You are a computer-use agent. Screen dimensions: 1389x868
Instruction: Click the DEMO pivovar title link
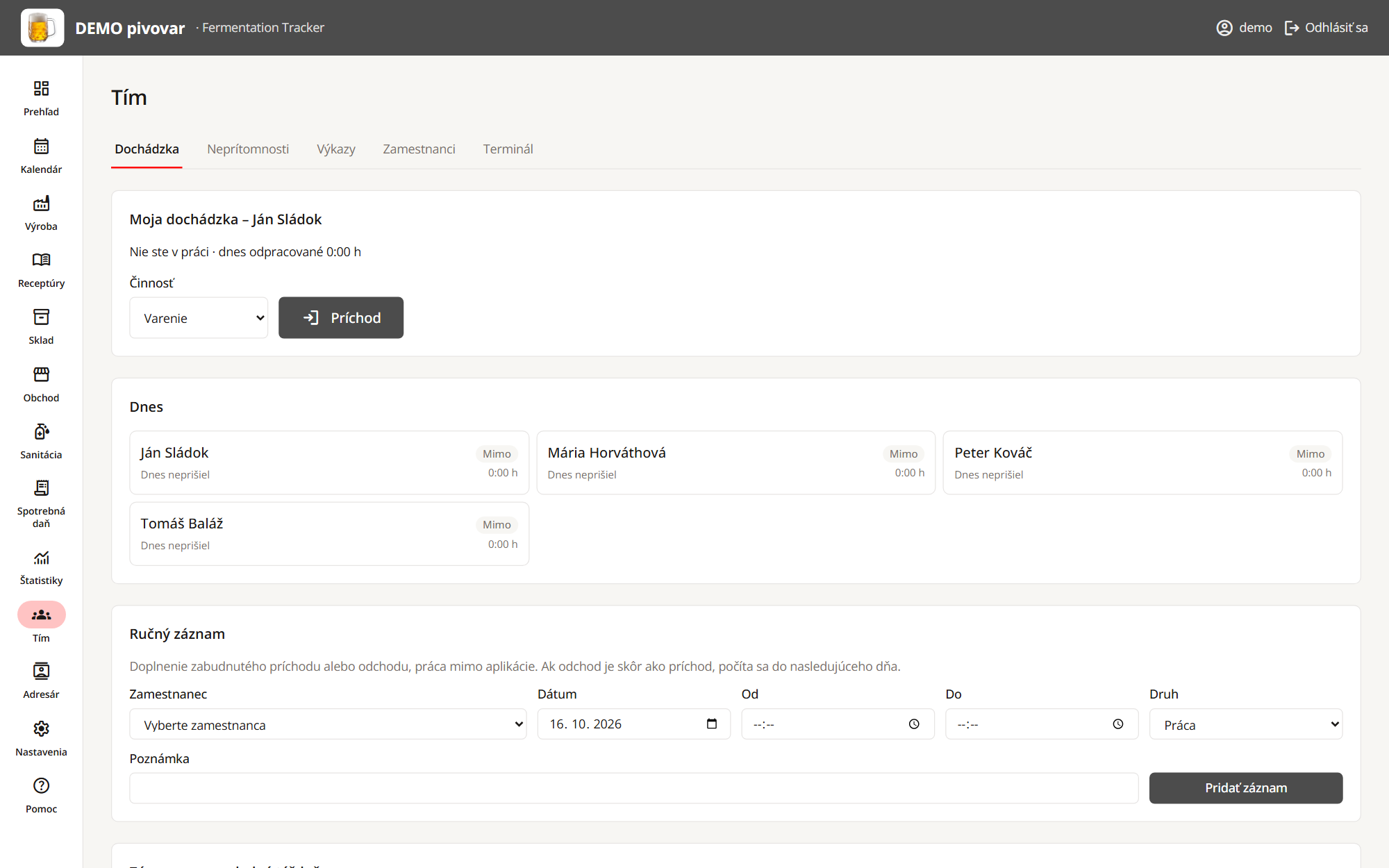coord(130,28)
